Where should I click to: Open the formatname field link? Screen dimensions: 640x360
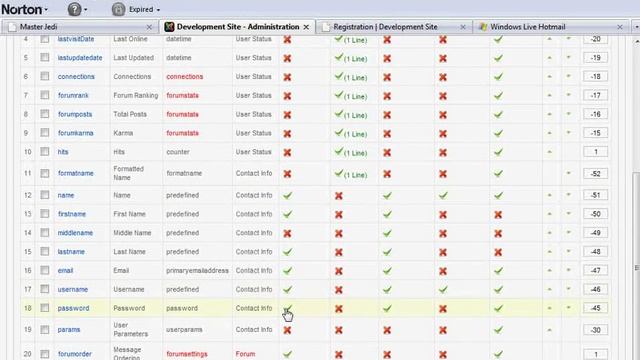(x=76, y=173)
